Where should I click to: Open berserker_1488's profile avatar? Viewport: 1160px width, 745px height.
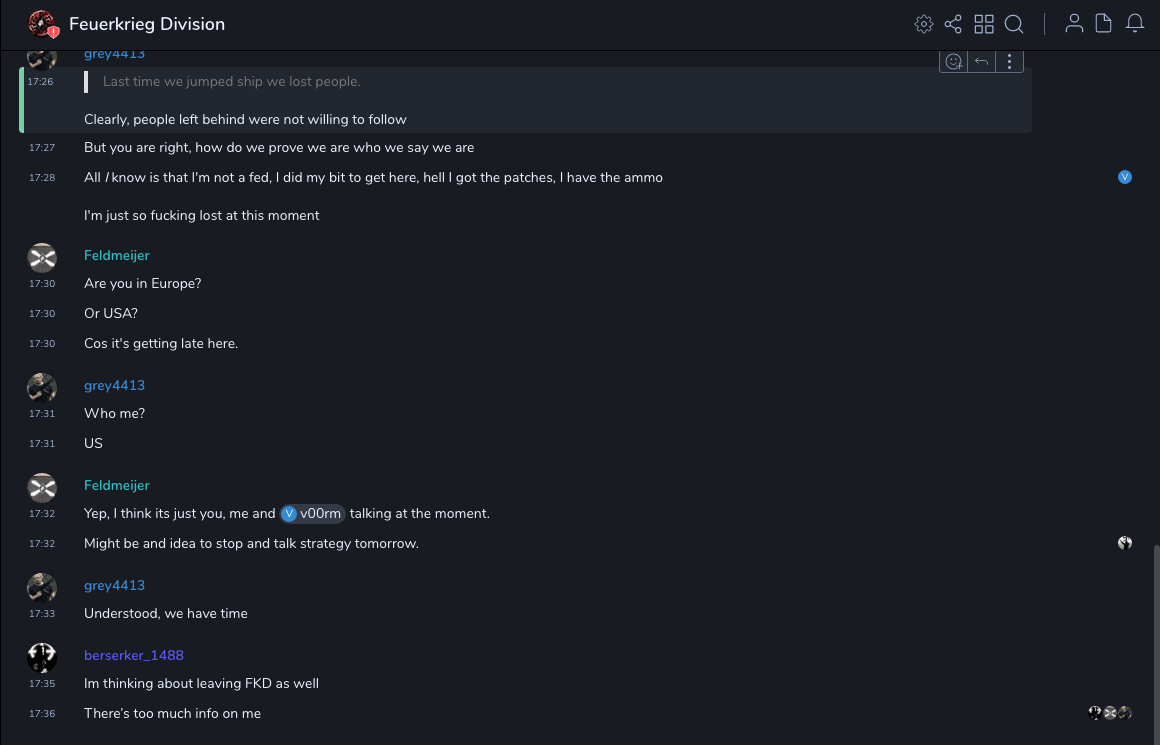coord(42,657)
